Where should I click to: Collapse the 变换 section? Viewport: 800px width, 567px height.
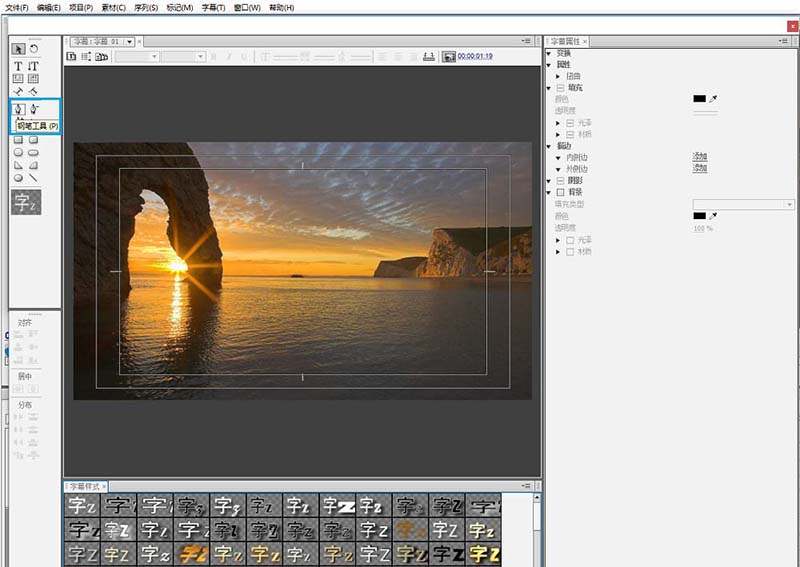click(x=549, y=53)
